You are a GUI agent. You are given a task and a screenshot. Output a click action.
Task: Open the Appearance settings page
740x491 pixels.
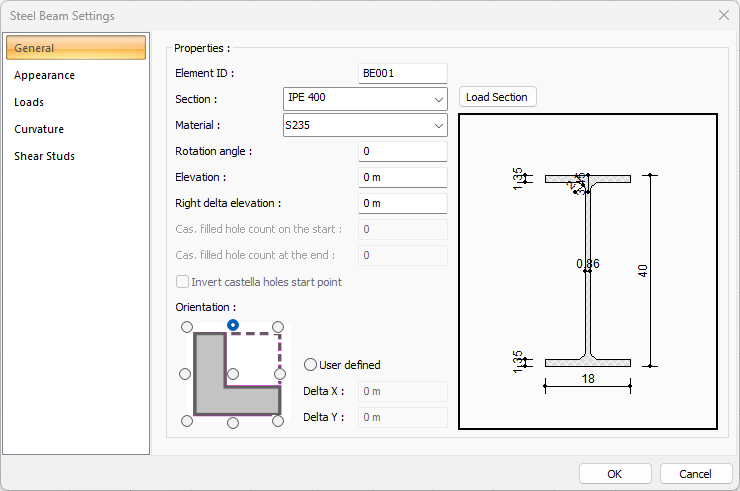click(x=44, y=75)
